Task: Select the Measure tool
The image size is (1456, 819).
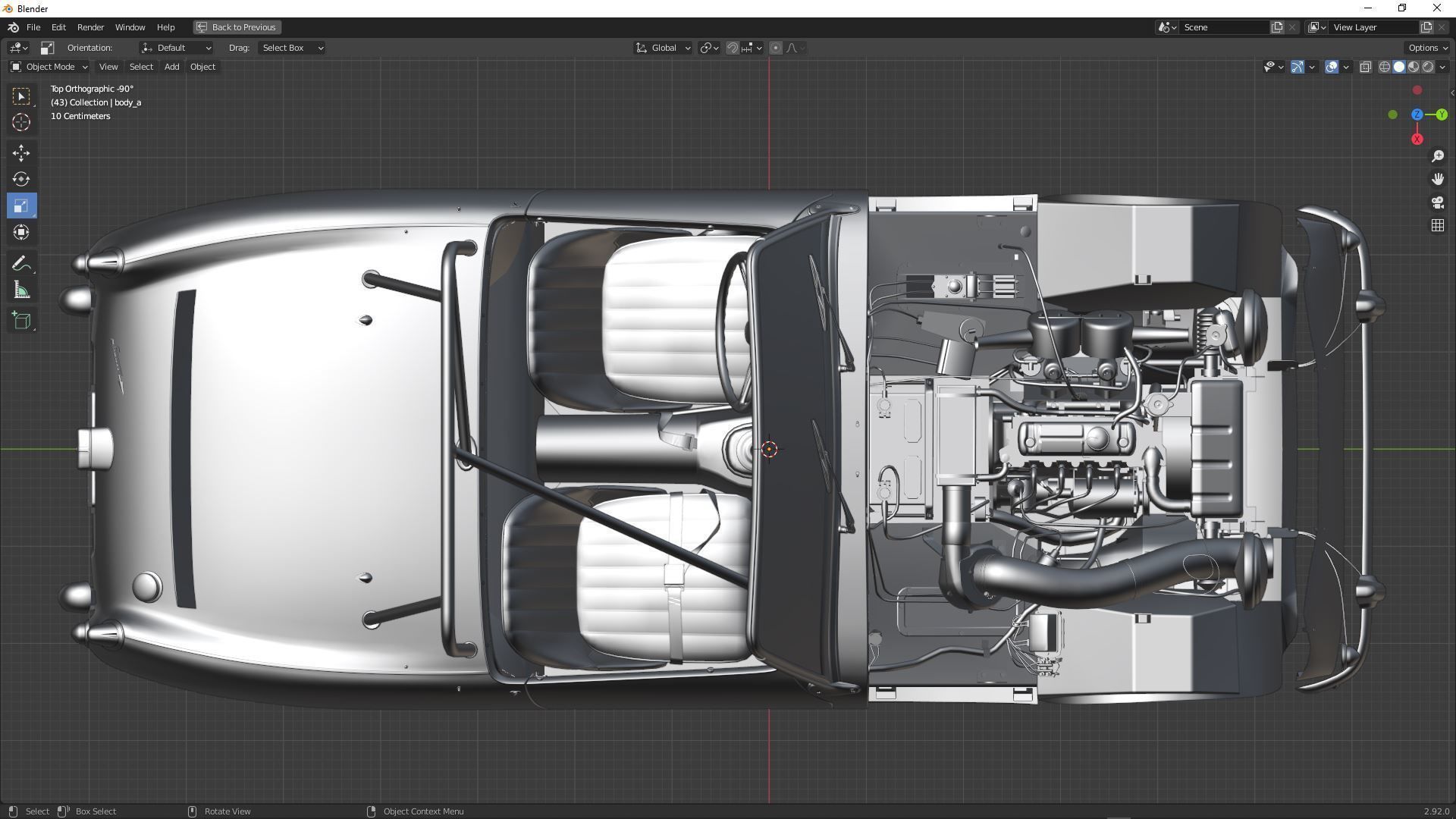Action: coord(21,291)
